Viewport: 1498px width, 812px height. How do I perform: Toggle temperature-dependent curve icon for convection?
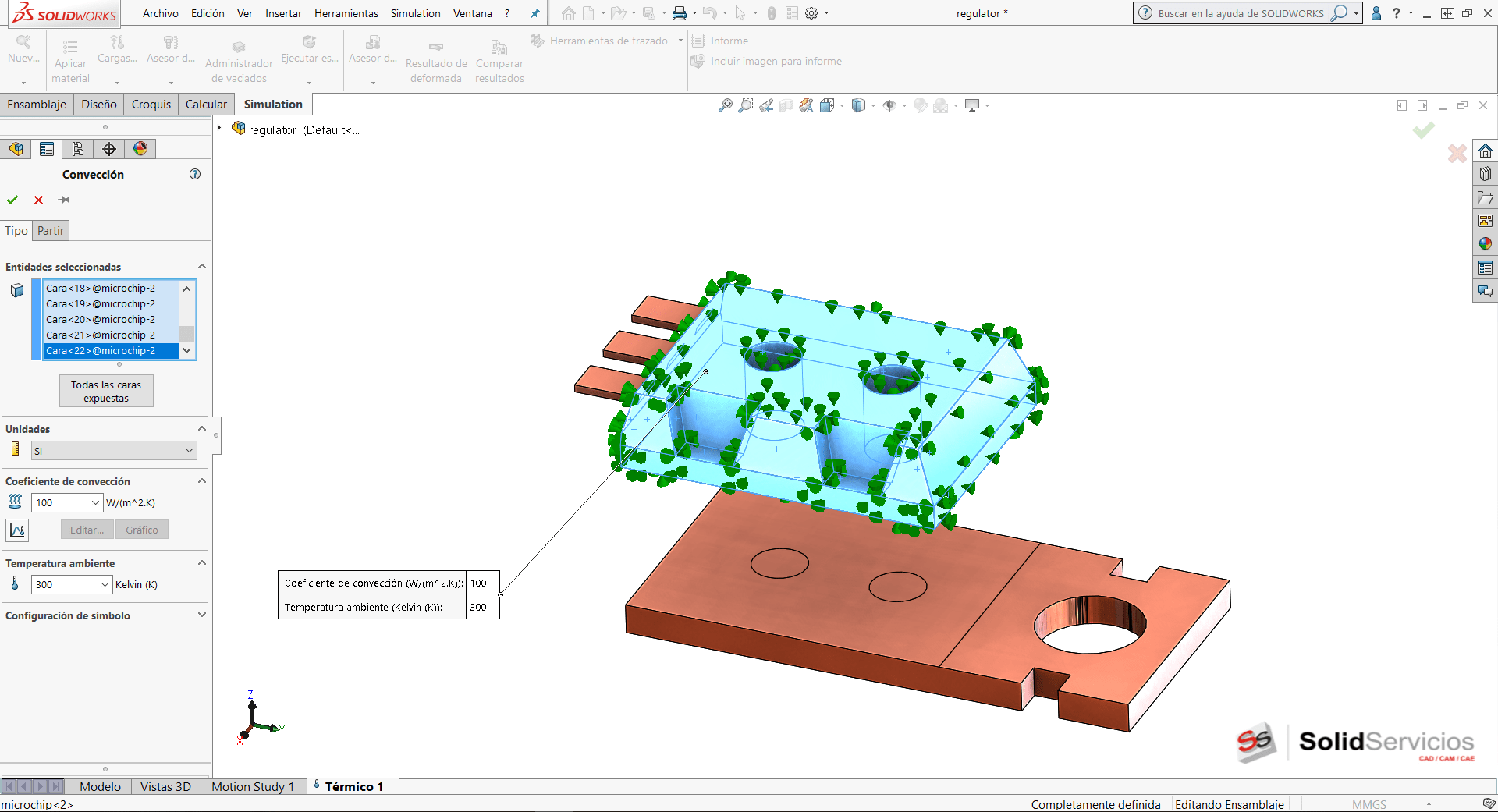pyautogui.click(x=17, y=530)
